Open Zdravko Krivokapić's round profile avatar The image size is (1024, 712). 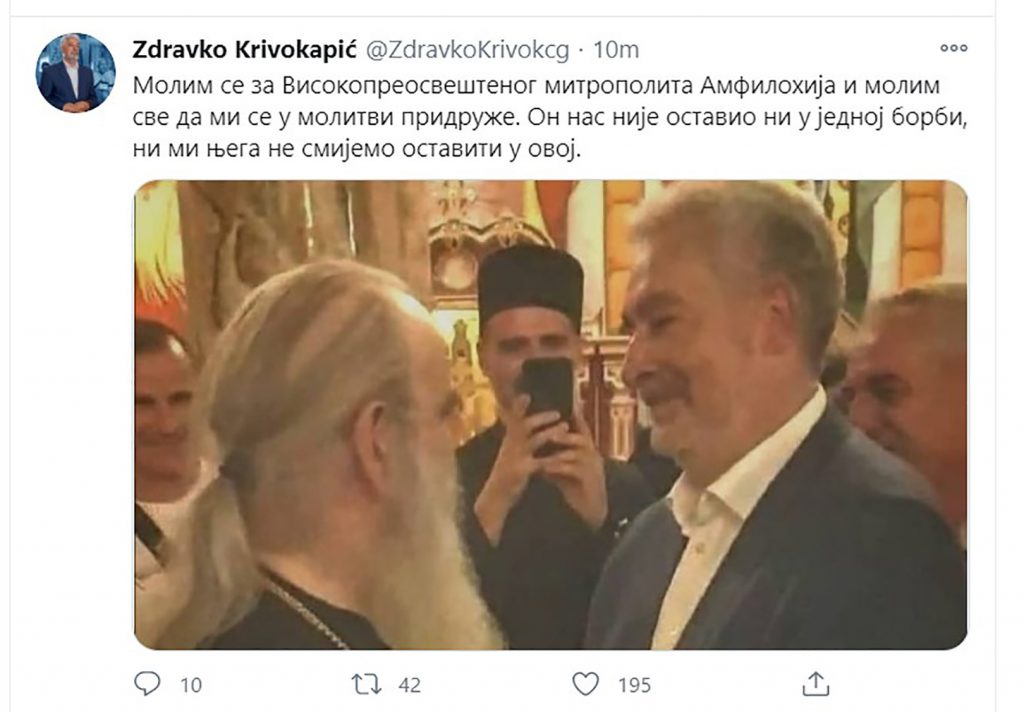click(75, 73)
